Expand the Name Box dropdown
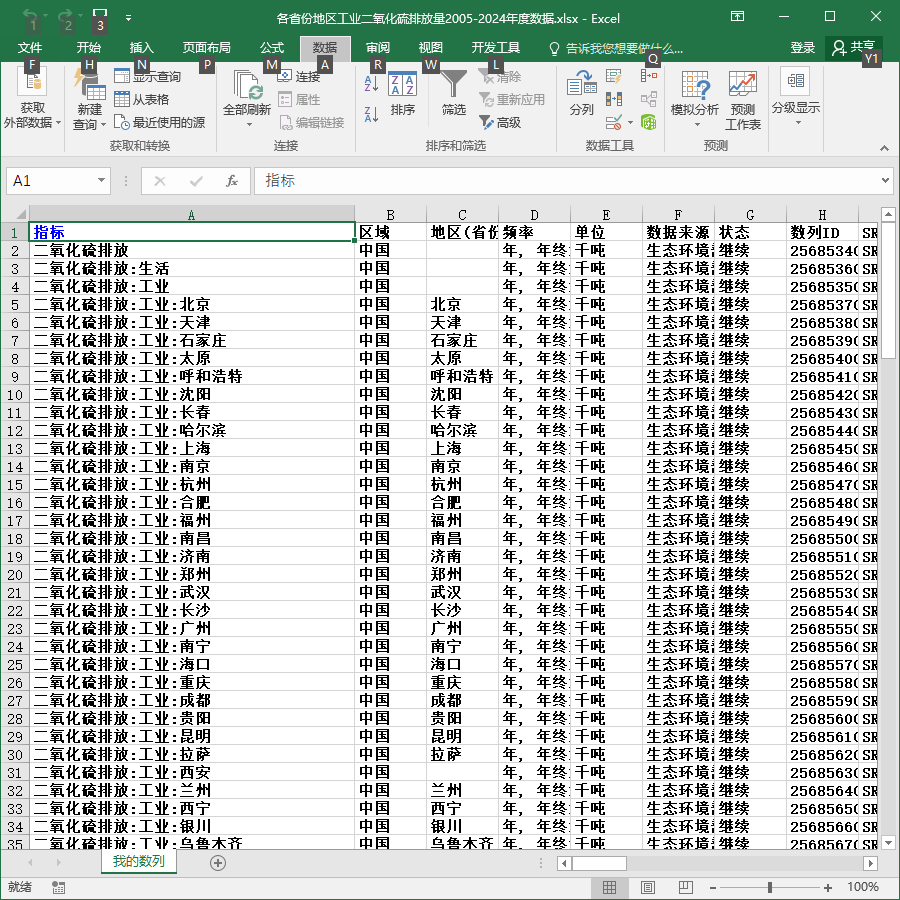Image resolution: width=900 pixels, height=900 pixels. pos(101,181)
